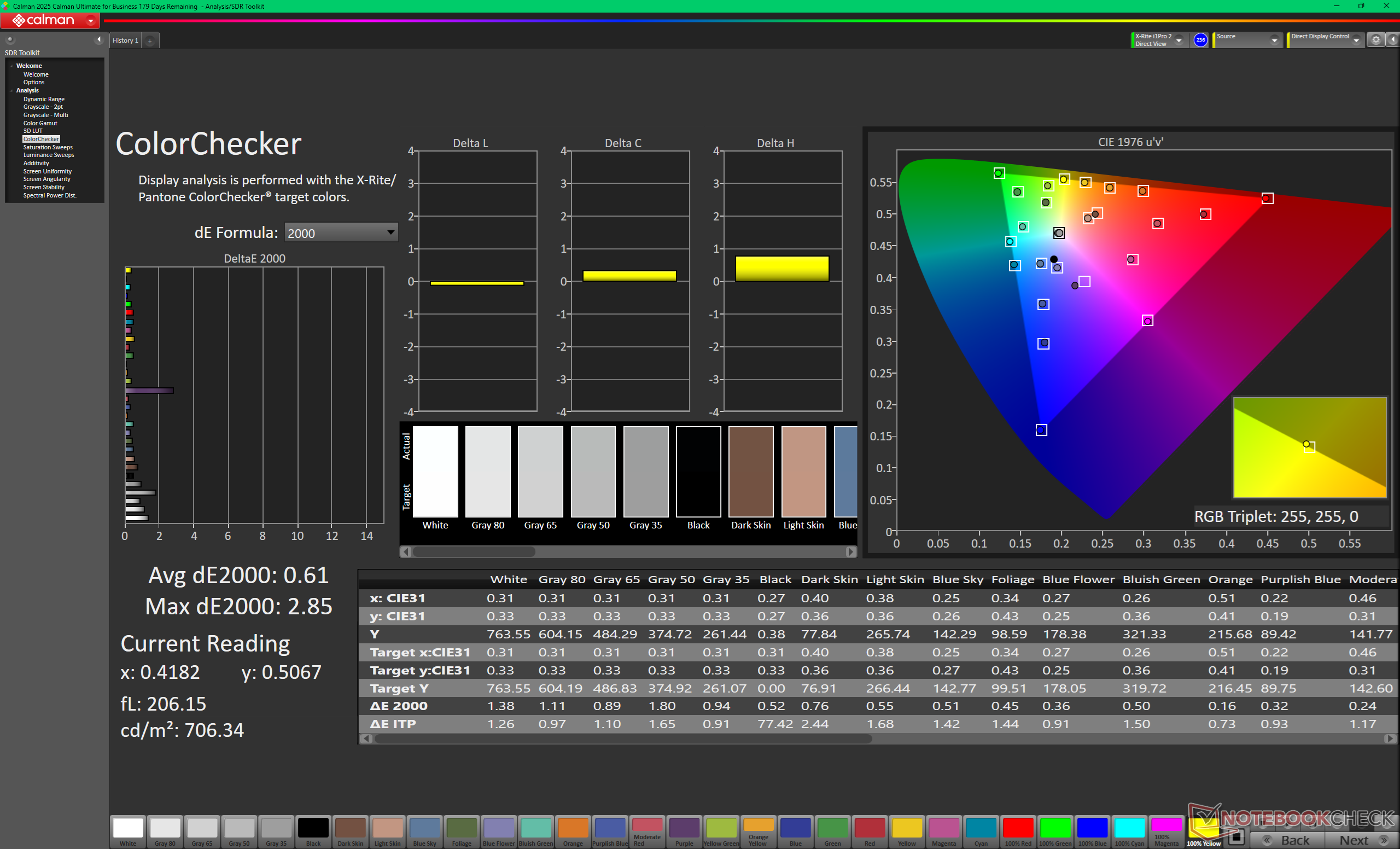Select the 100% Blue patch button
Screen dimensions: 1400x849
pos(1093,831)
